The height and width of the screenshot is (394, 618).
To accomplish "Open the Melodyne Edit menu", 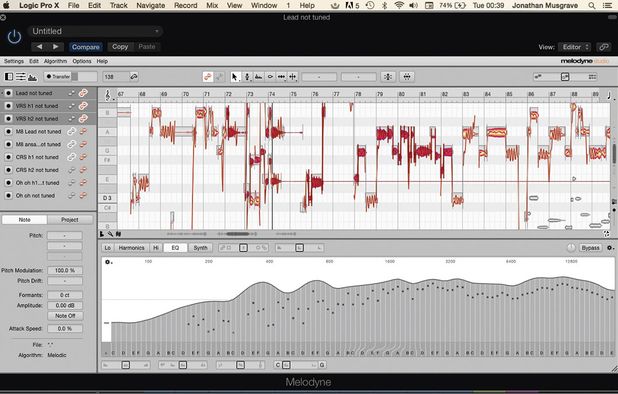I will (x=34, y=61).
